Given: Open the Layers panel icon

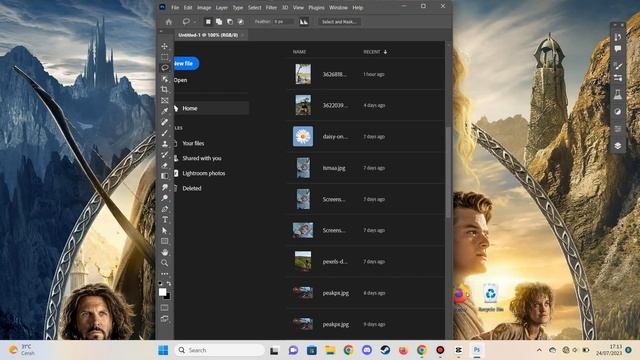Looking at the screenshot, I should pyautogui.click(x=618, y=146).
